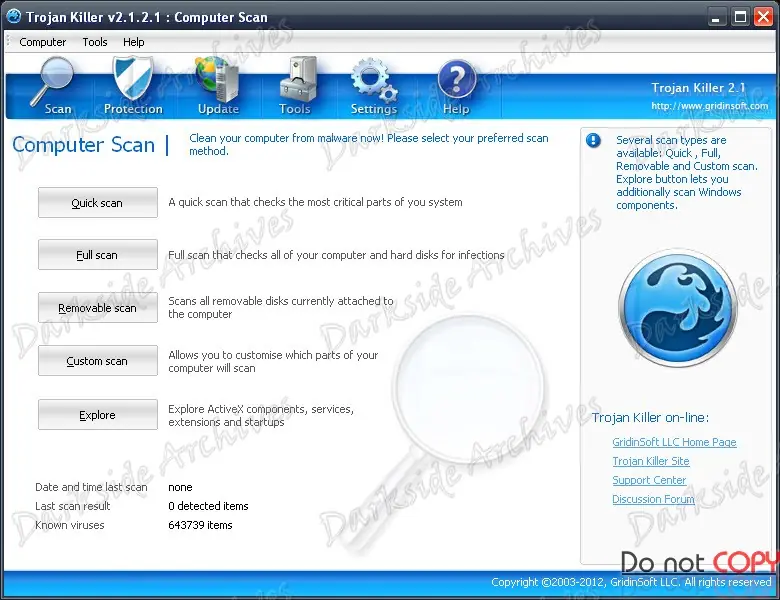Click the large Trojan Killer horse logo

click(678, 307)
